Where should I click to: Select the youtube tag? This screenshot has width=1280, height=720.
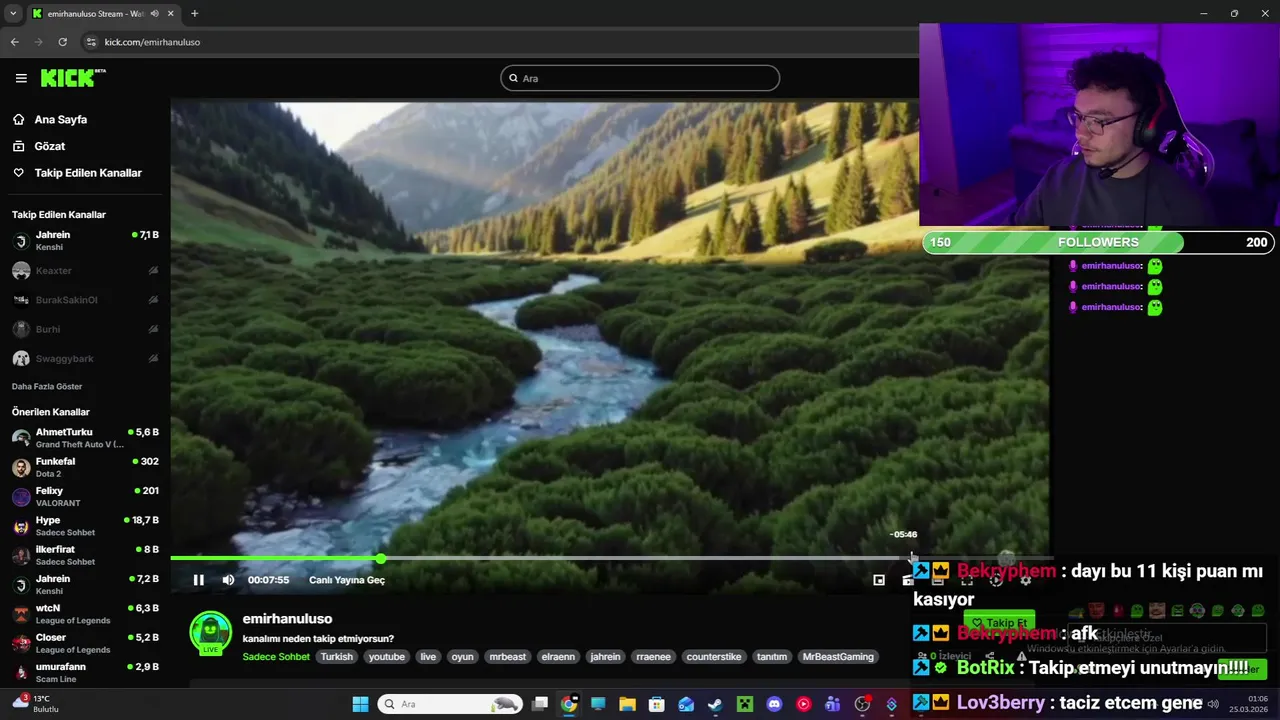coord(386,657)
